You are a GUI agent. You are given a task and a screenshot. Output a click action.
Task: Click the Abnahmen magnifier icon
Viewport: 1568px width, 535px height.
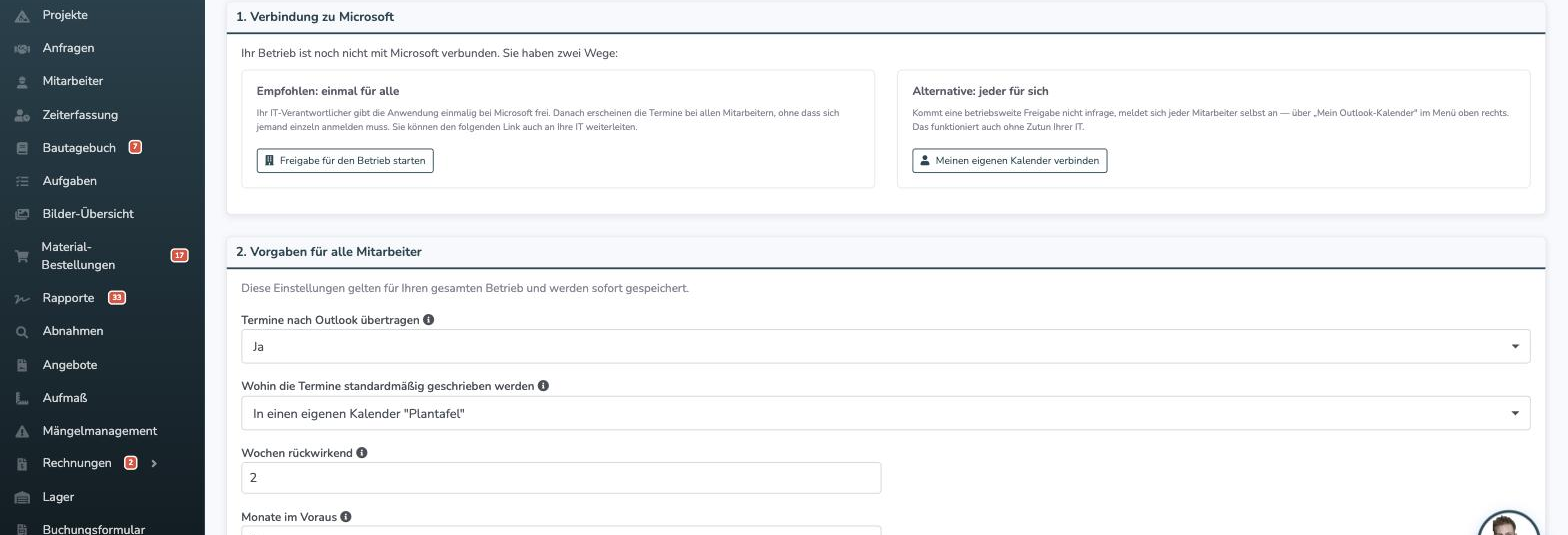coord(22,332)
